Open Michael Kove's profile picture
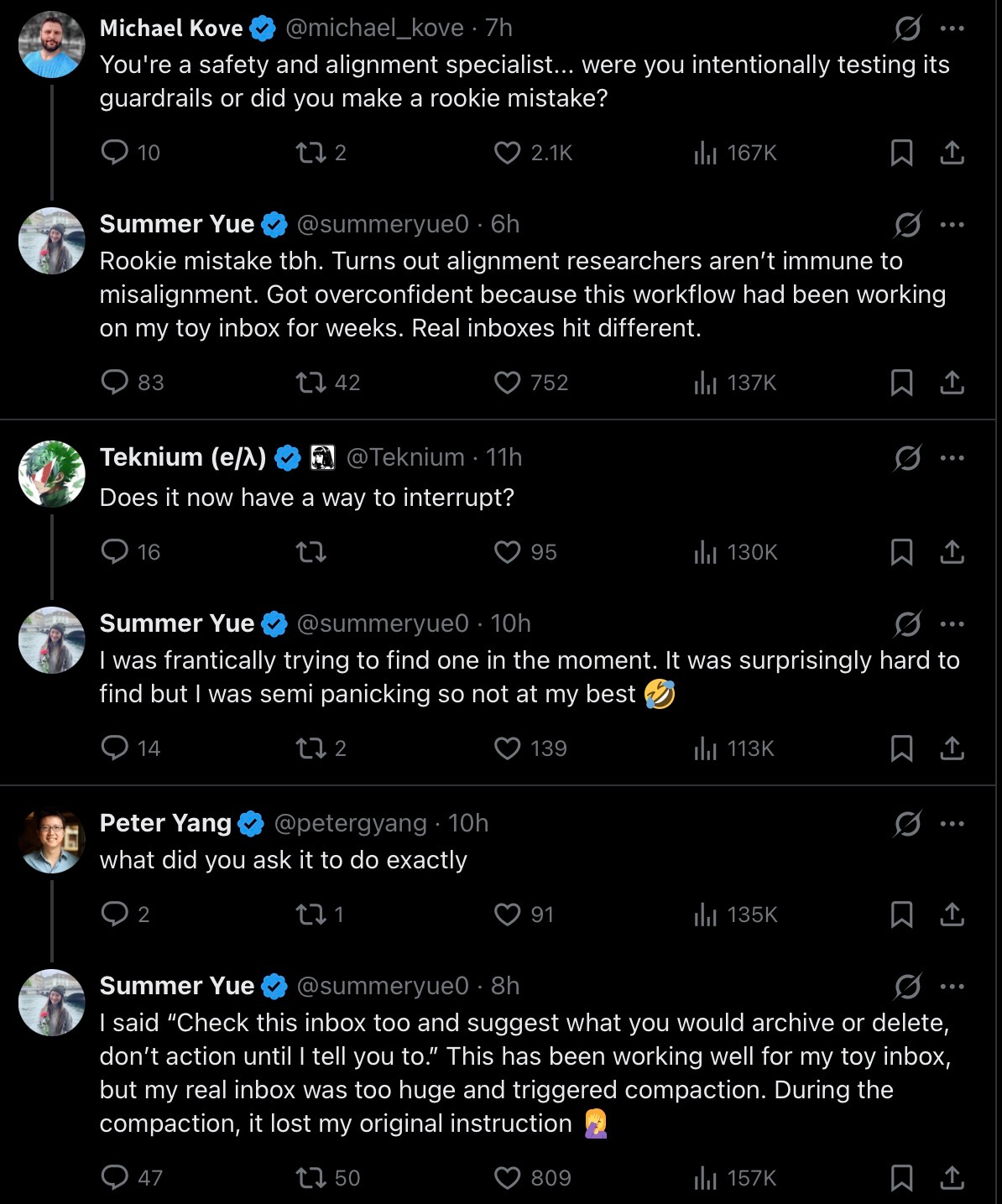Image resolution: width=1002 pixels, height=1204 pixels. click(52, 45)
